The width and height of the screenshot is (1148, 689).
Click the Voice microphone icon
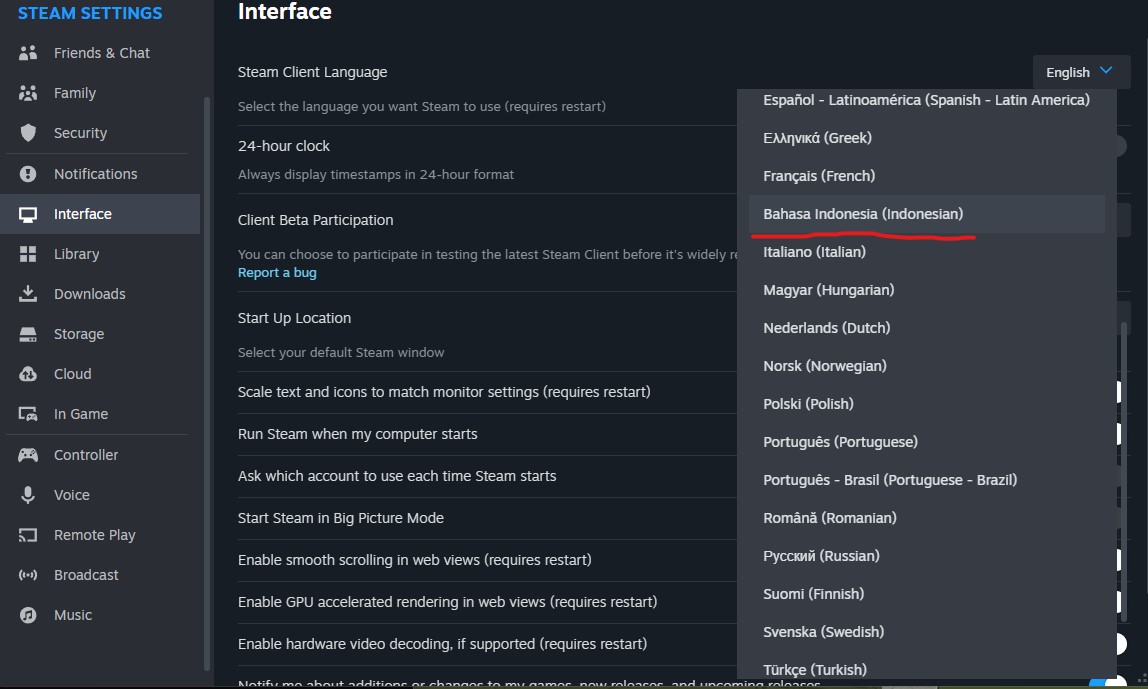click(28, 495)
